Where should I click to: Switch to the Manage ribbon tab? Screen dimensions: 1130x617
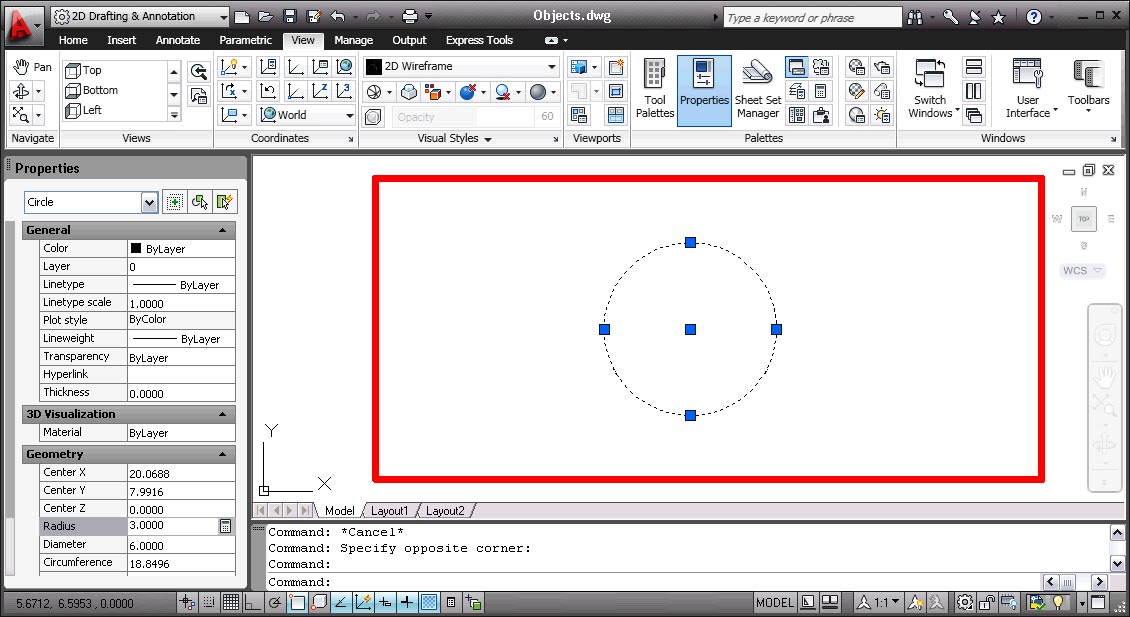(353, 40)
